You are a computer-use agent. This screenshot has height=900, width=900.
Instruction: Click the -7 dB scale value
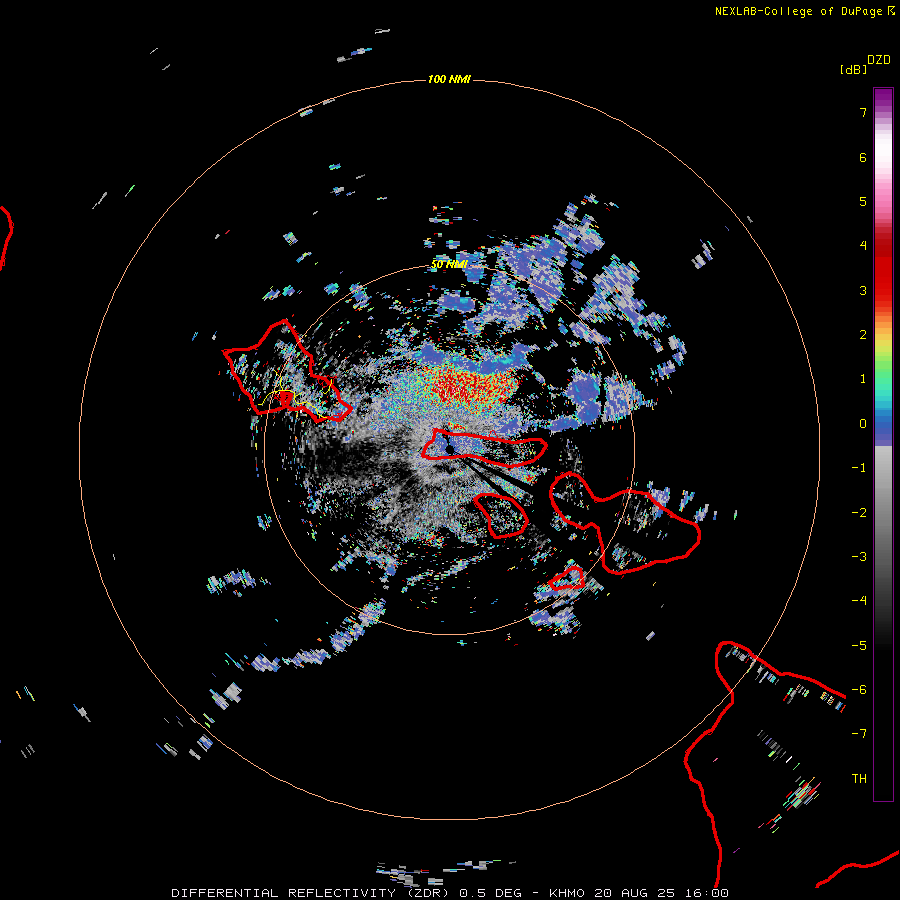click(859, 734)
